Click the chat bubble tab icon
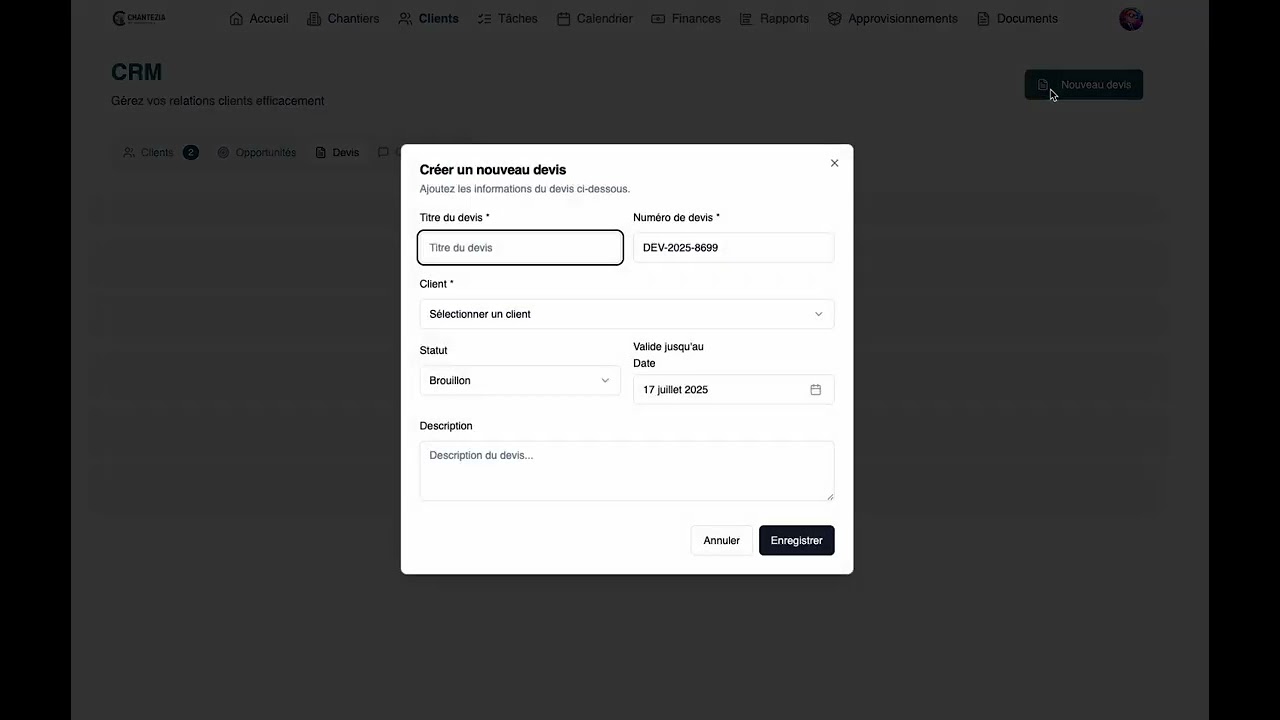 point(383,153)
